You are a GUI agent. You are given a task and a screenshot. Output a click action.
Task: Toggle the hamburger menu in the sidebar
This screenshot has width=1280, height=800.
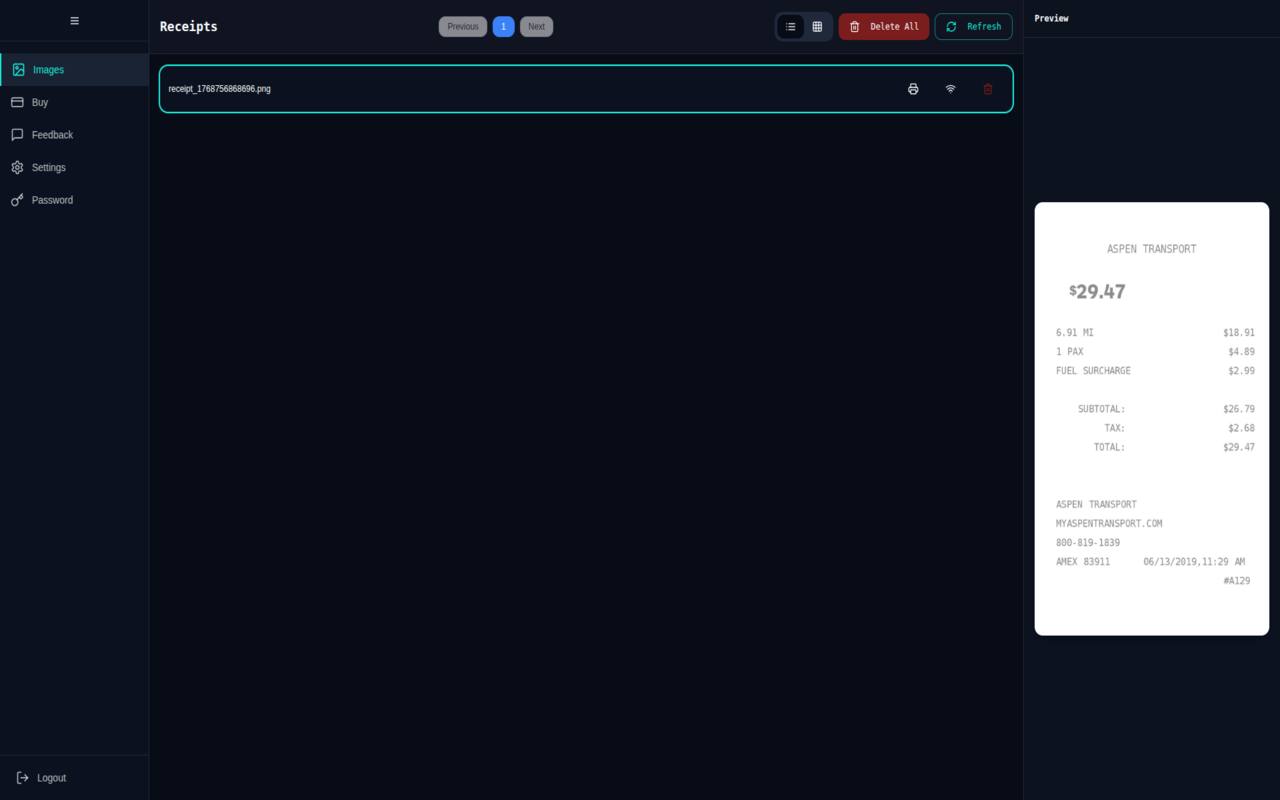coord(74,20)
